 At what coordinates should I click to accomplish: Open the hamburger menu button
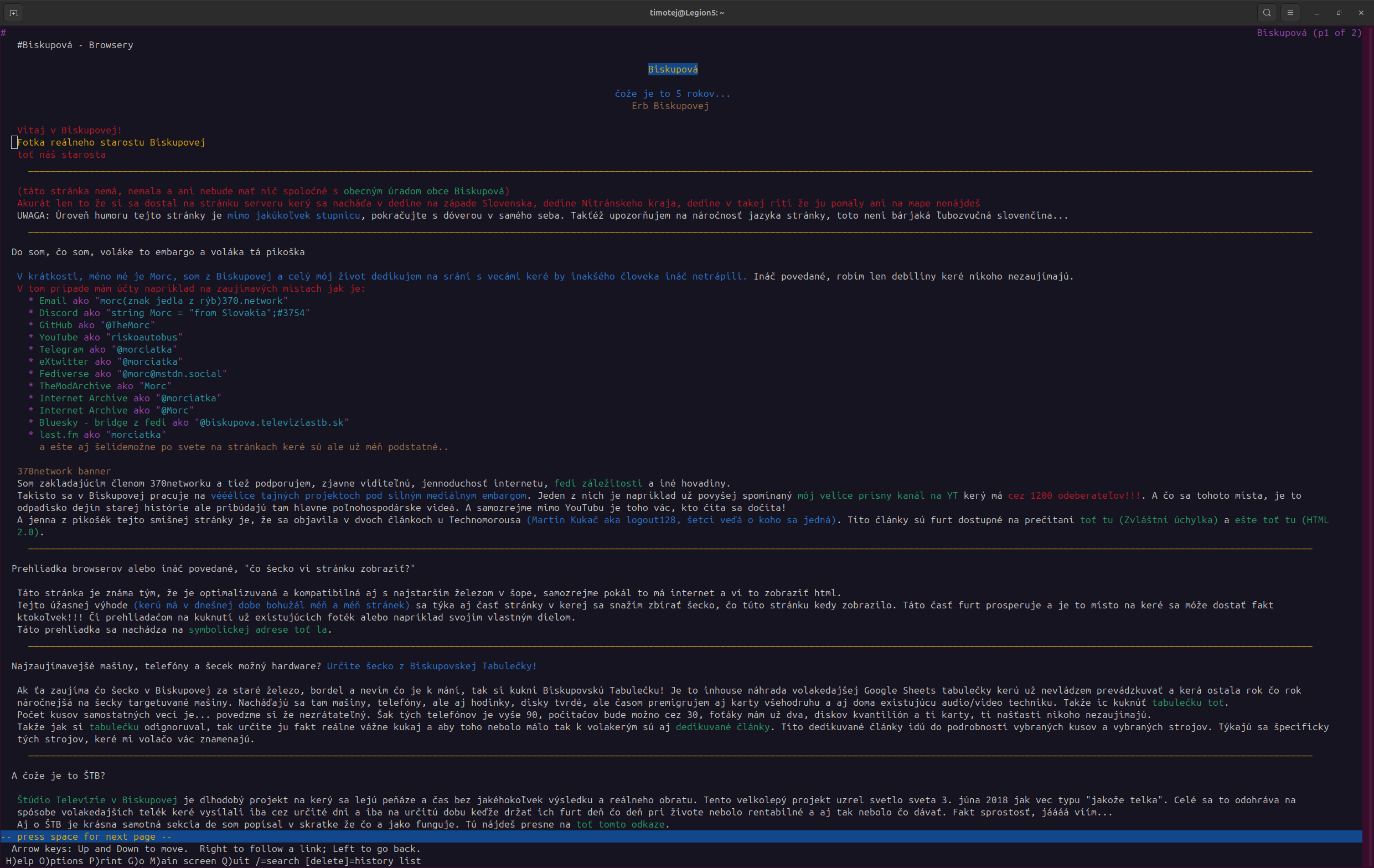point(1290,13)
